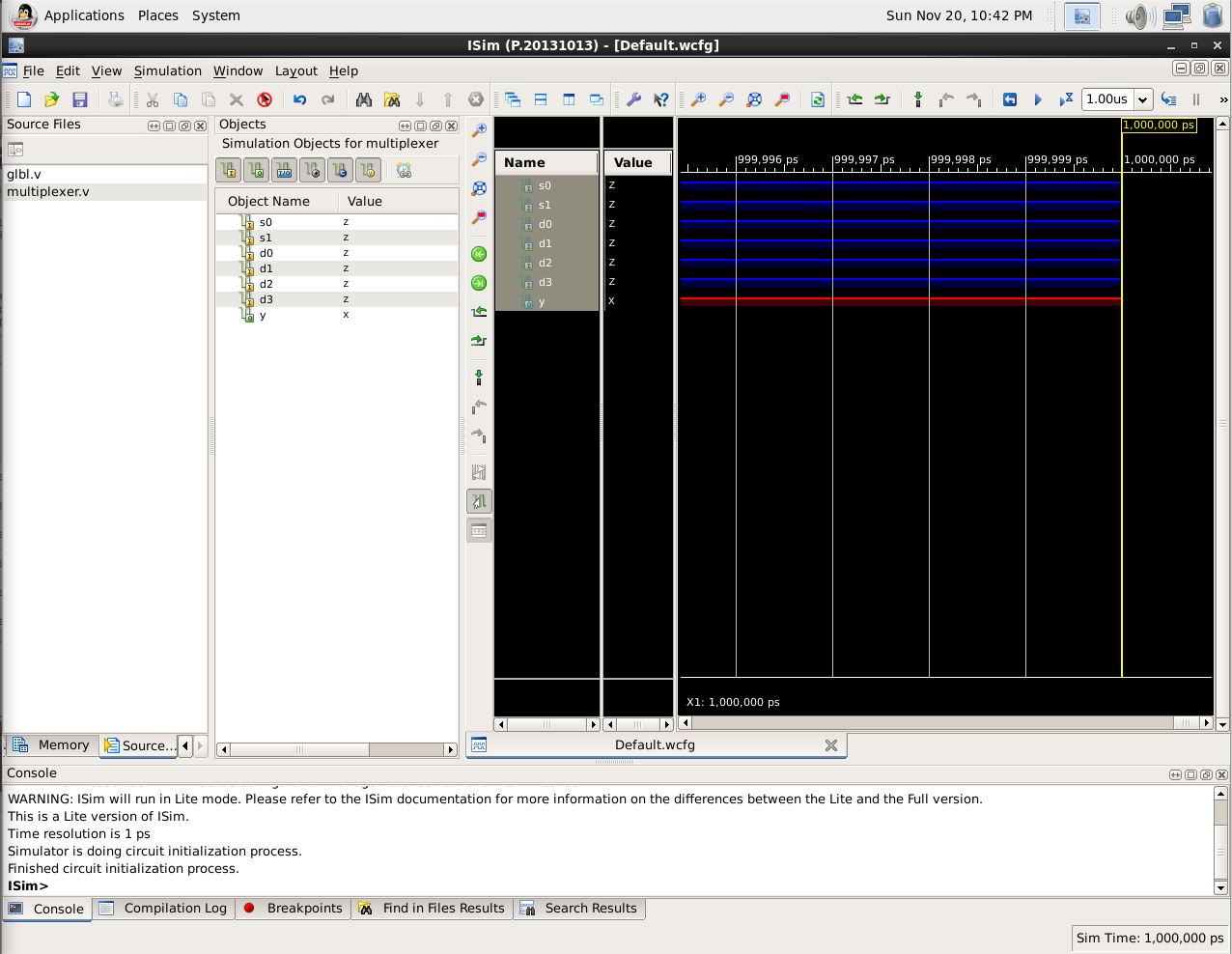Viewport: 1232px width, 954px height.
Task: Open the Applications menu in top panel
Action: 84,15
